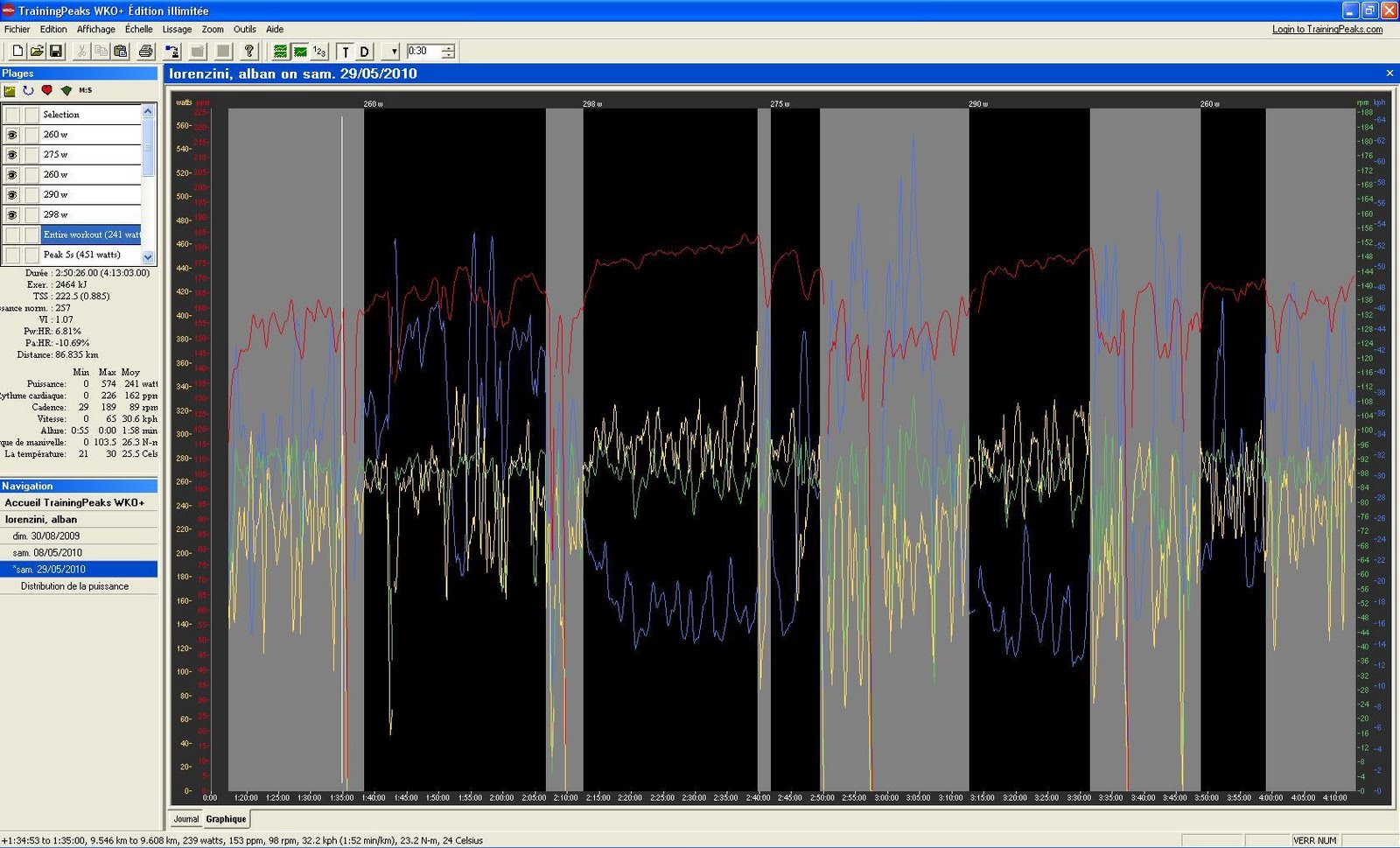Click the 290 w marker above the graph
Viewport: 1400px width, 848px height.
(978, 104)
